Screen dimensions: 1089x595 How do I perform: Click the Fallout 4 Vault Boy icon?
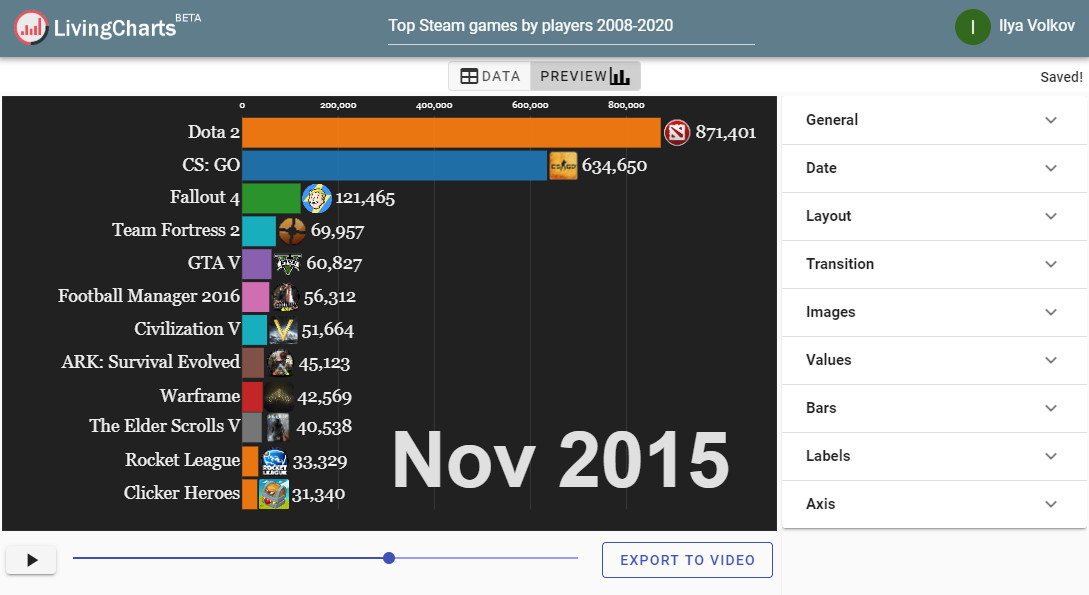tap(317, 198)
